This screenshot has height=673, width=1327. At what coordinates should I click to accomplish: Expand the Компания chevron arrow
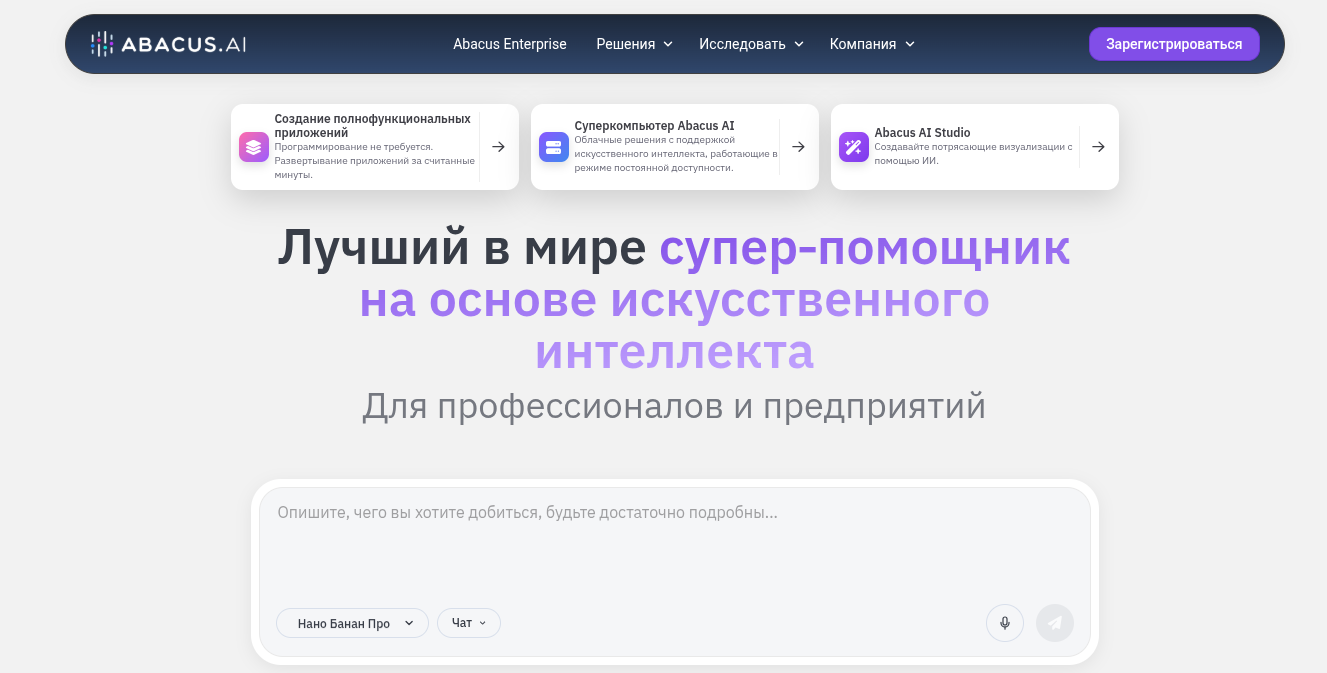pos(909,44)
